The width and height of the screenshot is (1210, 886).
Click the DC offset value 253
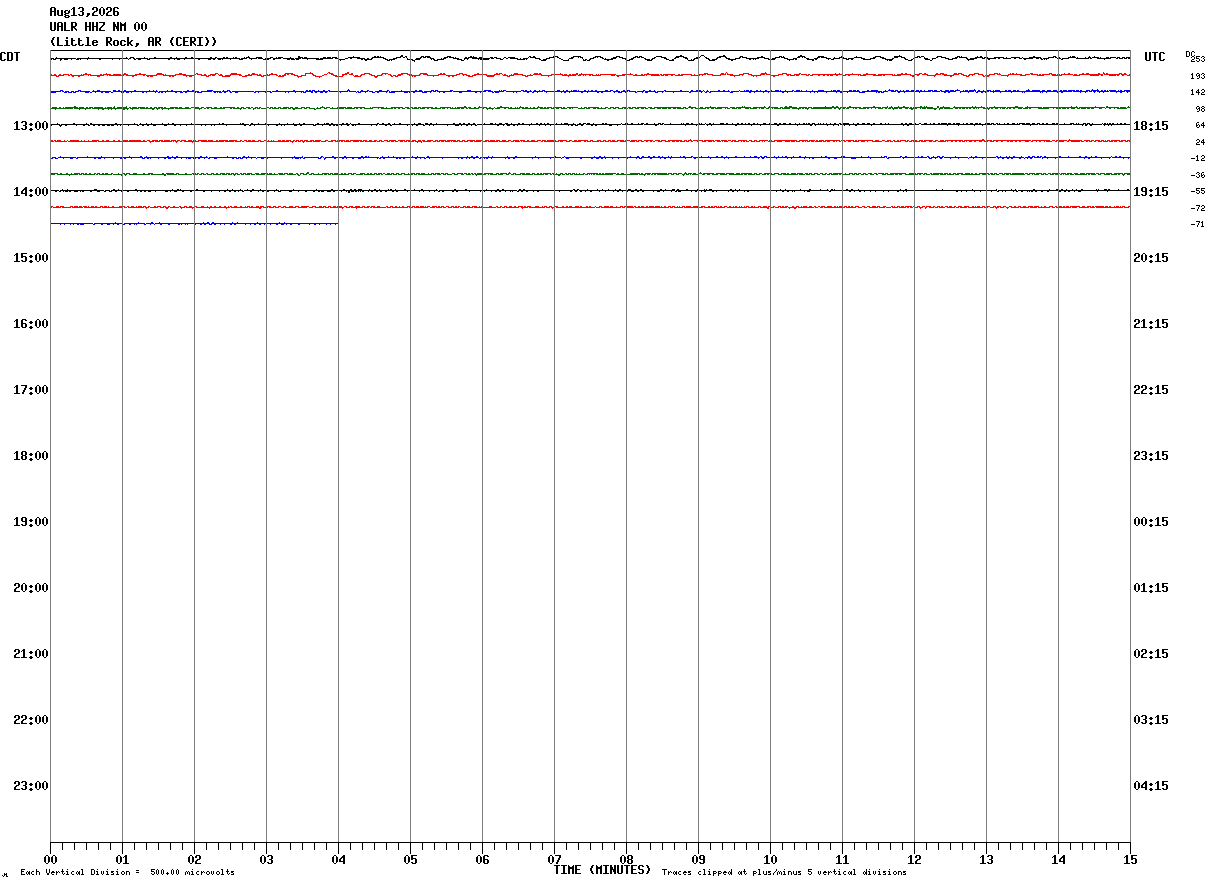pyautogui.click(x=1198, y=59)
